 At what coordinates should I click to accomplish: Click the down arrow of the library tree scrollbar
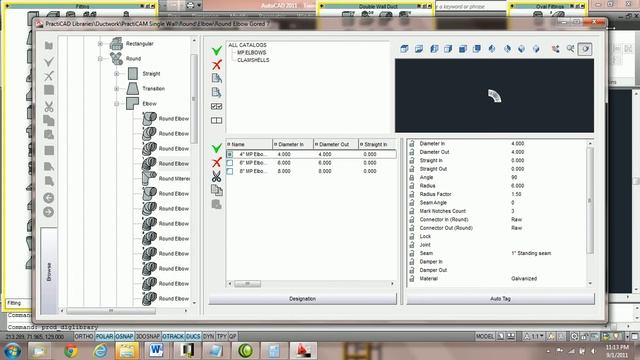[194, 303]
